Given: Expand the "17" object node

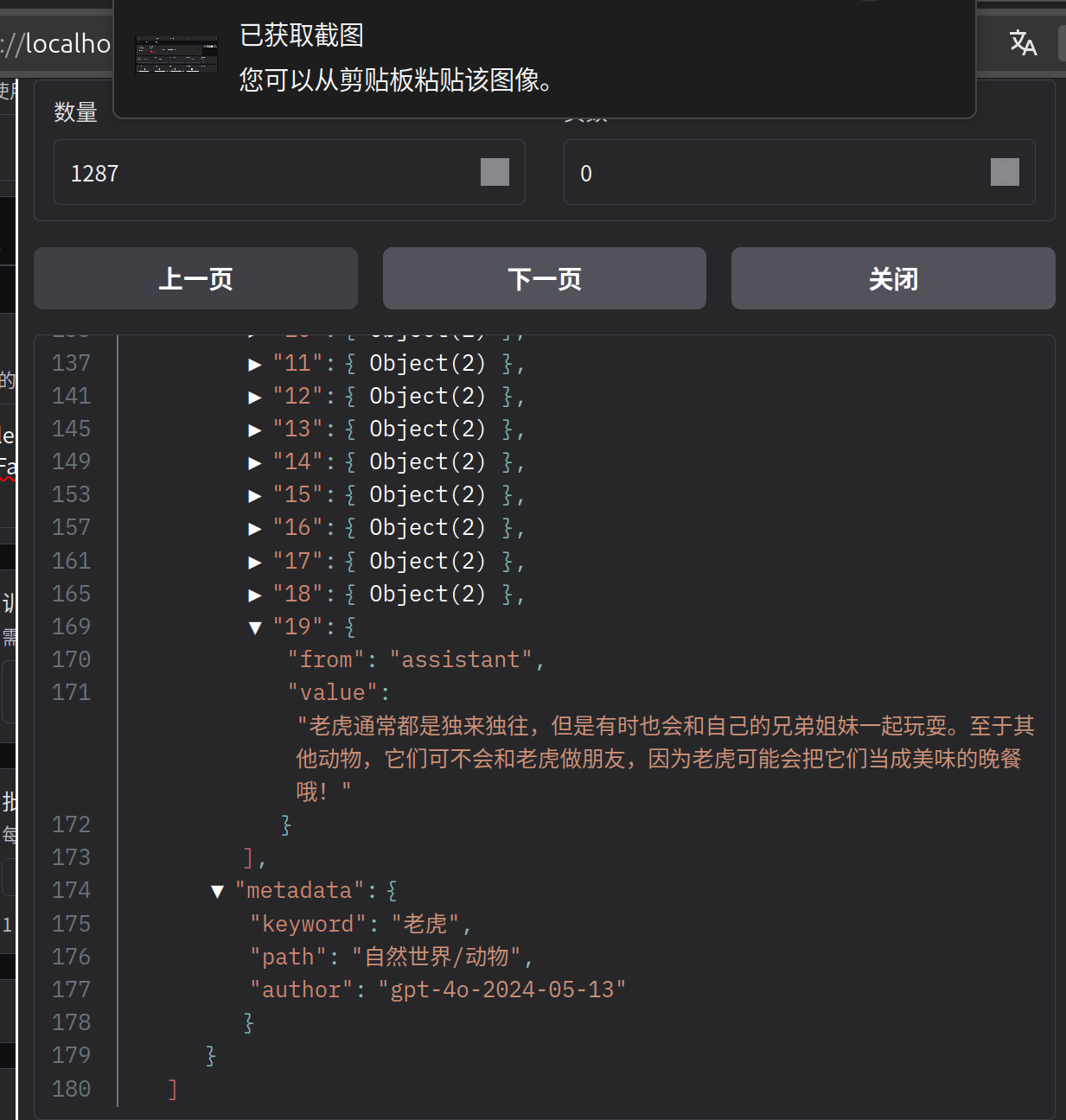Looking at the screenshot, I should pos(255,563).
